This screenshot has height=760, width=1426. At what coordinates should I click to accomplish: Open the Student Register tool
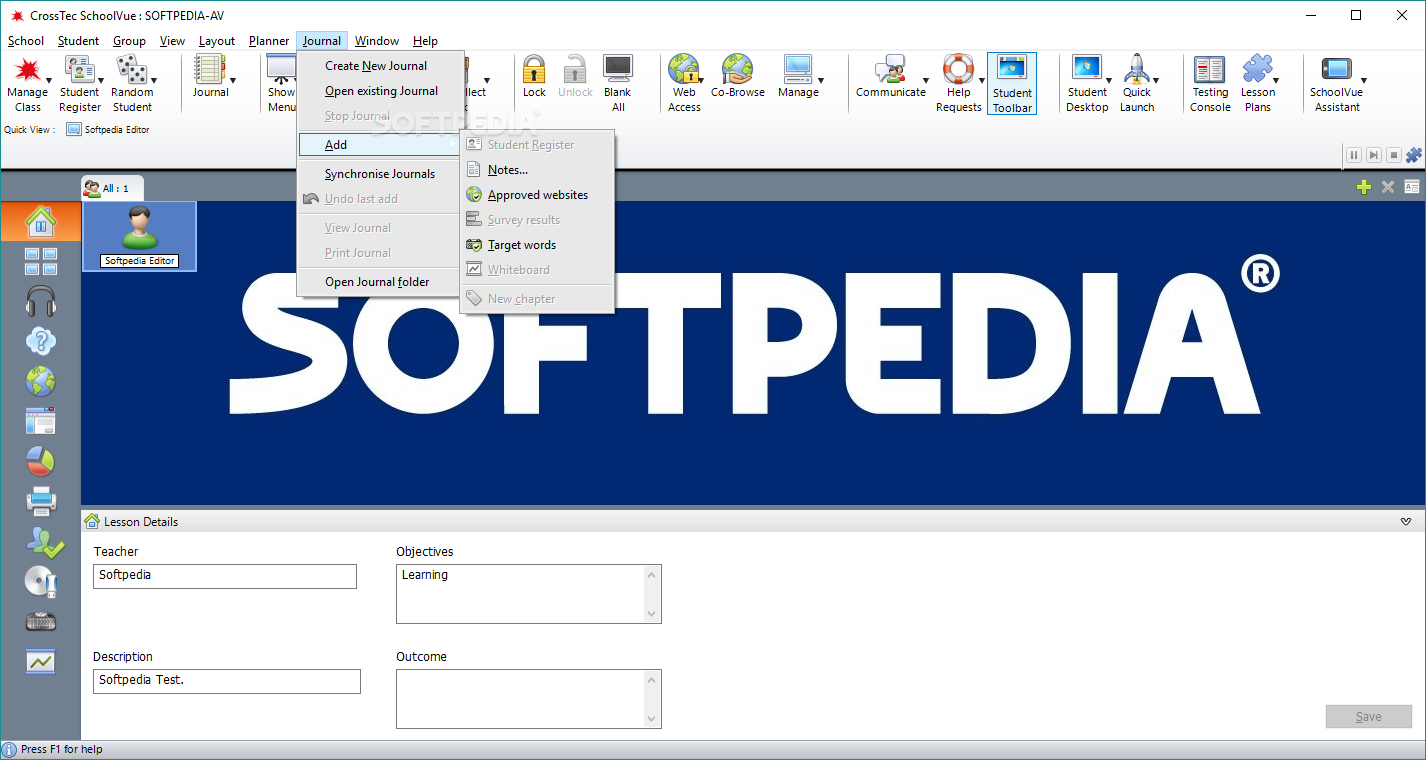(79, 83)
